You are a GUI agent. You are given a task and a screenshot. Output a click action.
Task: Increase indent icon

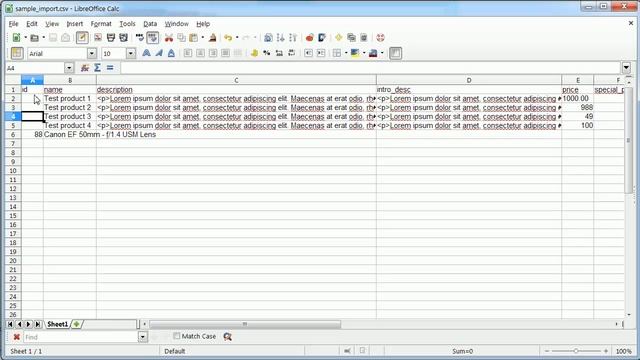[321, 53]
